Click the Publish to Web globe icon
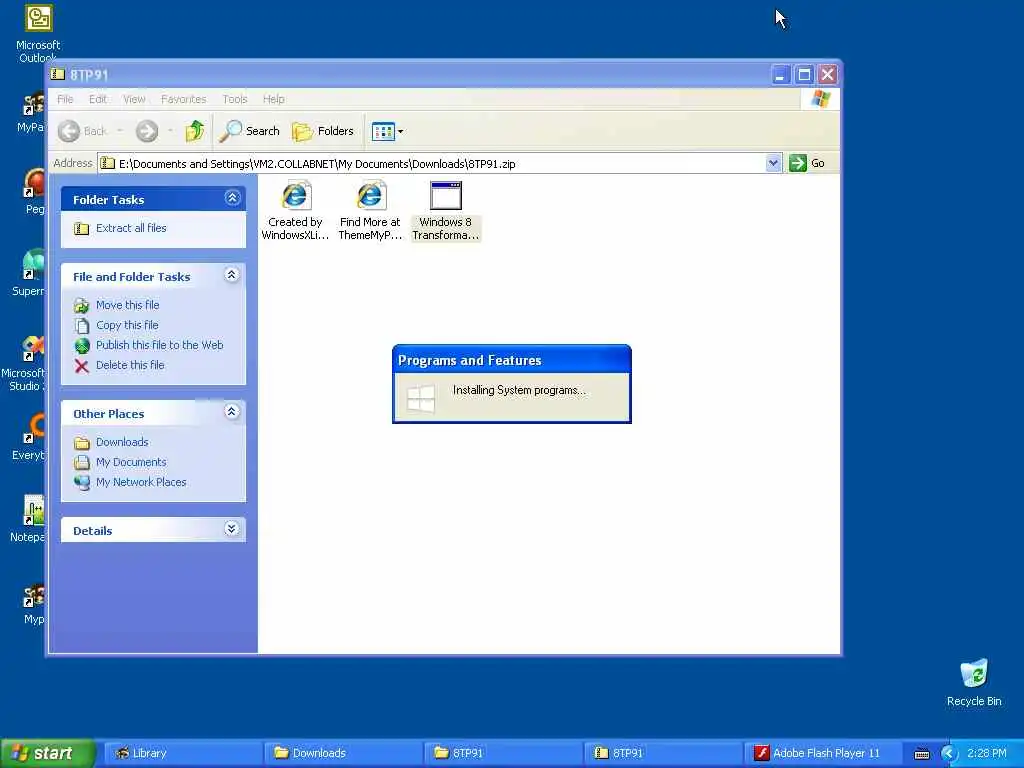Image resolution: width=1024 pixels, height=768 pixels. [x=82, y=345]
